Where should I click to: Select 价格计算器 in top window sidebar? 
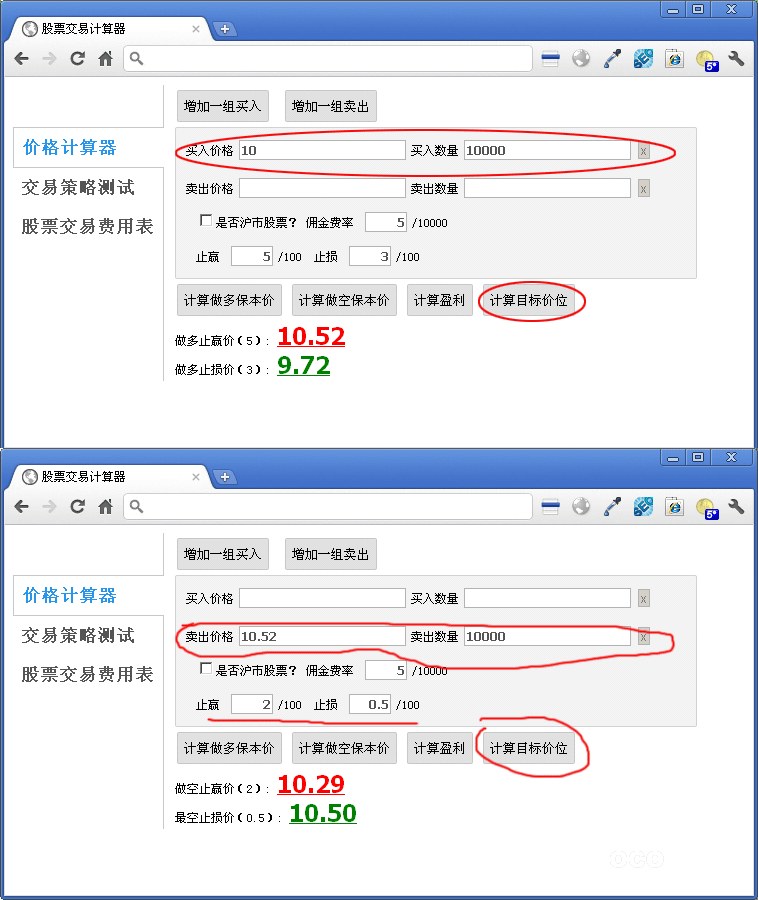[69, 148]
